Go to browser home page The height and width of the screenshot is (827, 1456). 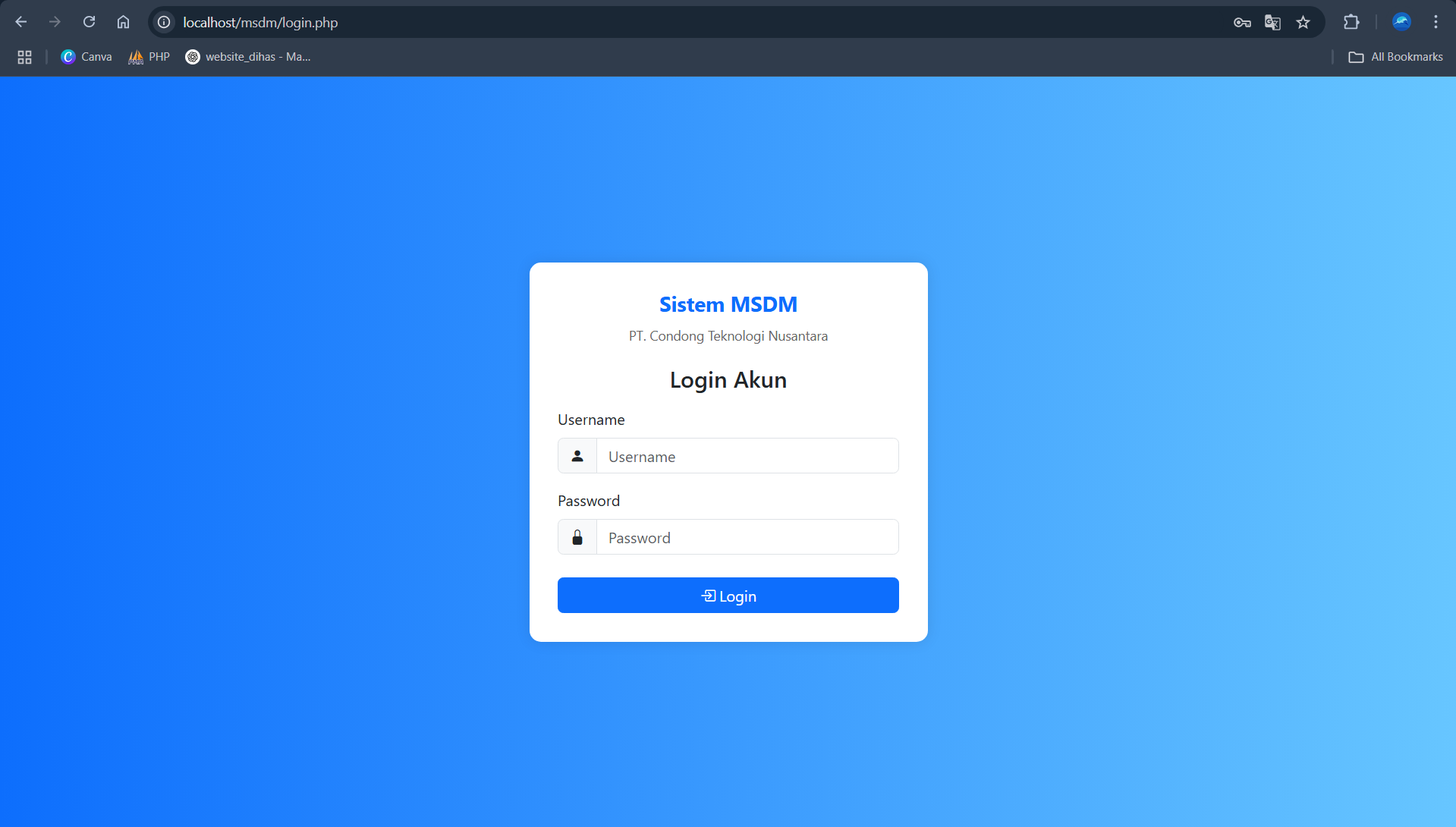(x=123, y=22)
